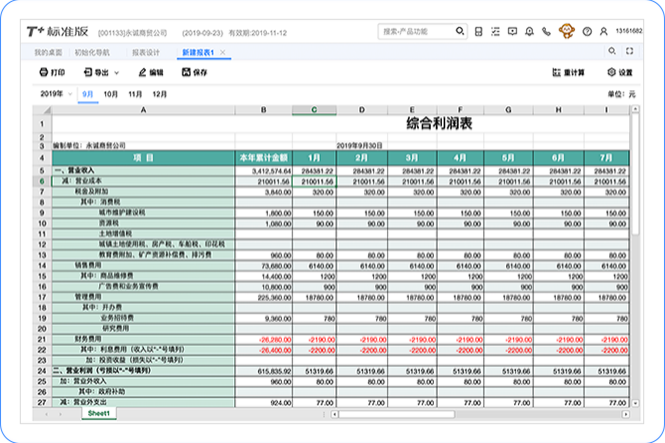Switch to the 10月 month tab
The height and width of the screenshot is (443, 665).
click(111, 94)
